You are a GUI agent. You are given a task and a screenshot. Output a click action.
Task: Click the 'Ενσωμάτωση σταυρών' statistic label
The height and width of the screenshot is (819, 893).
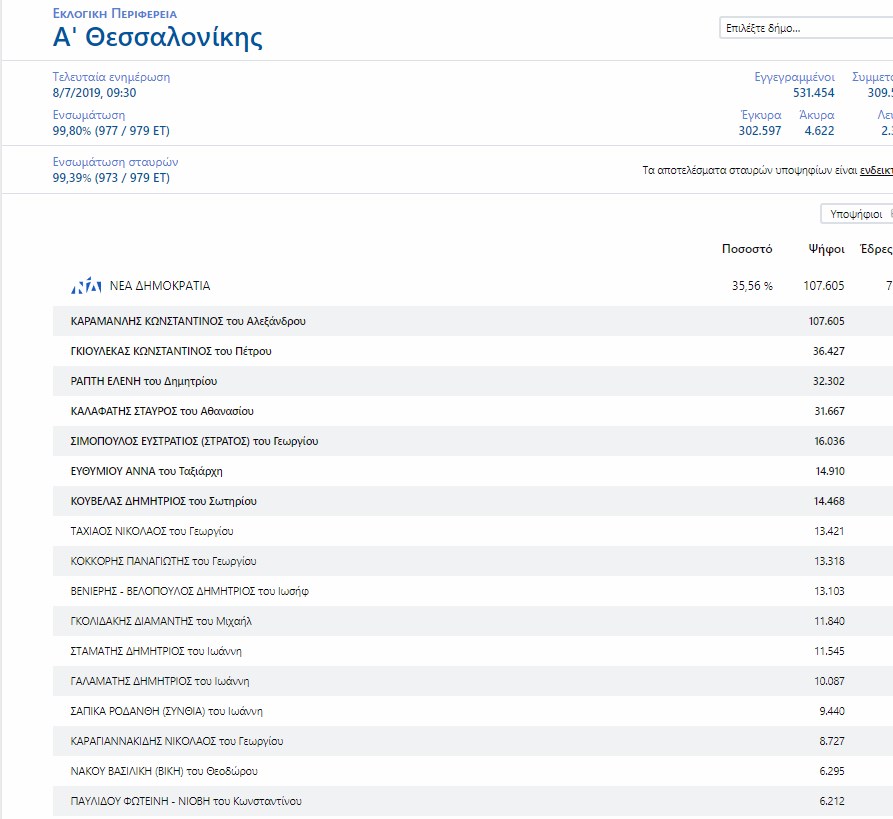(x=115, y=162)
